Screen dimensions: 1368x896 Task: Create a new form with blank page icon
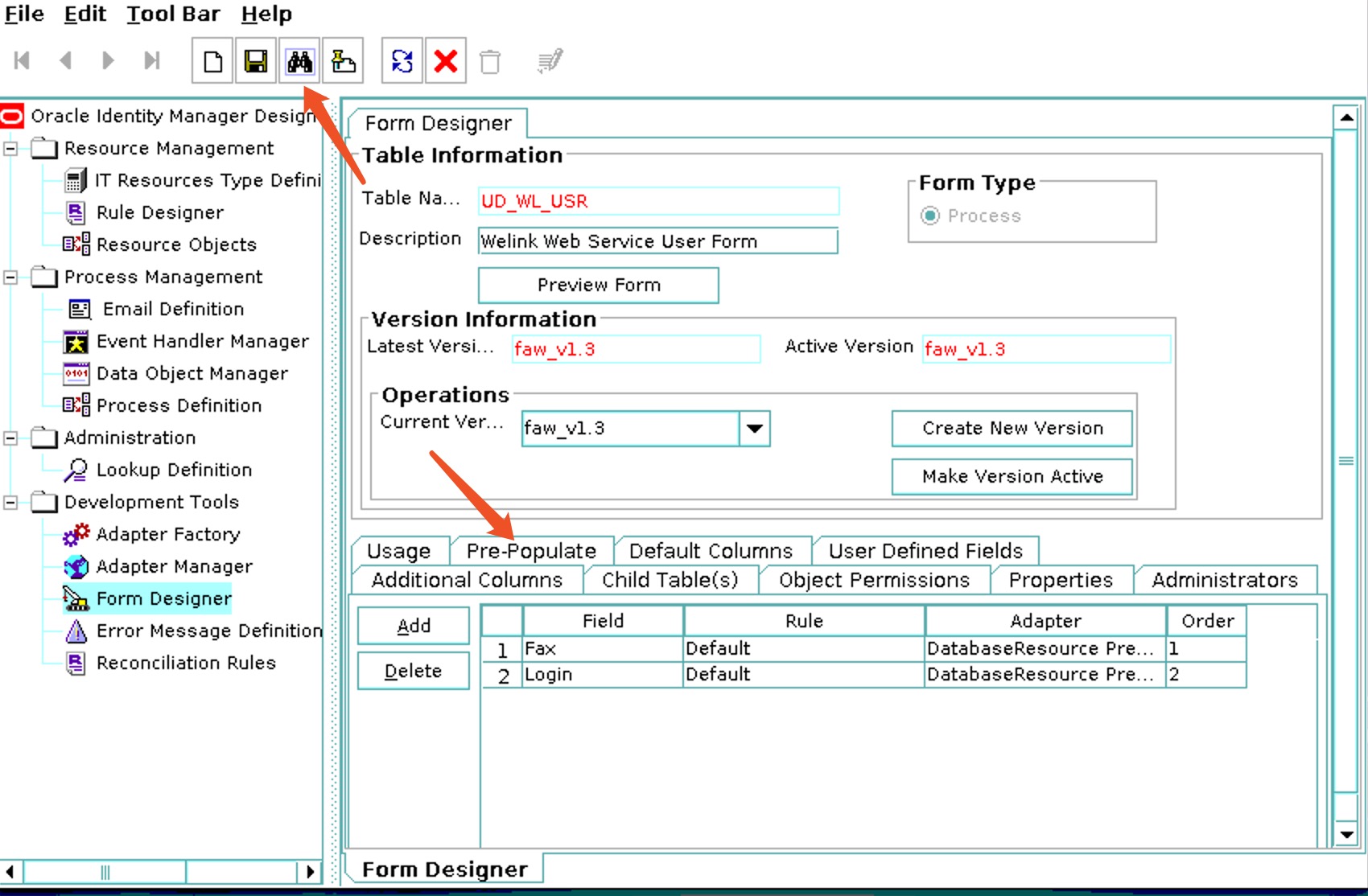coord(212,61)
